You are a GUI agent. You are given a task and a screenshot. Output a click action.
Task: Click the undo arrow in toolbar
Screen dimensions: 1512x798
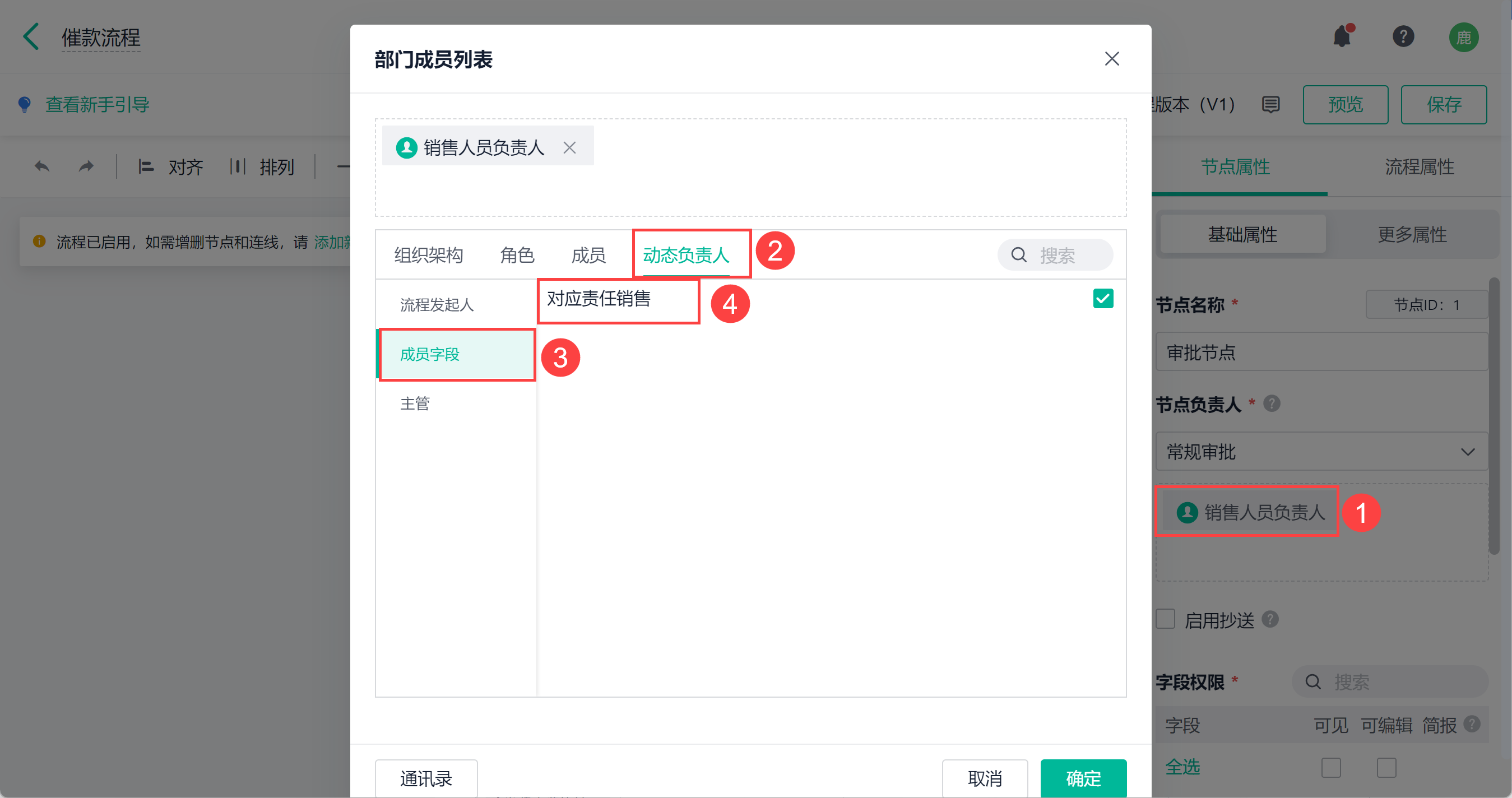tap(41, 166)
